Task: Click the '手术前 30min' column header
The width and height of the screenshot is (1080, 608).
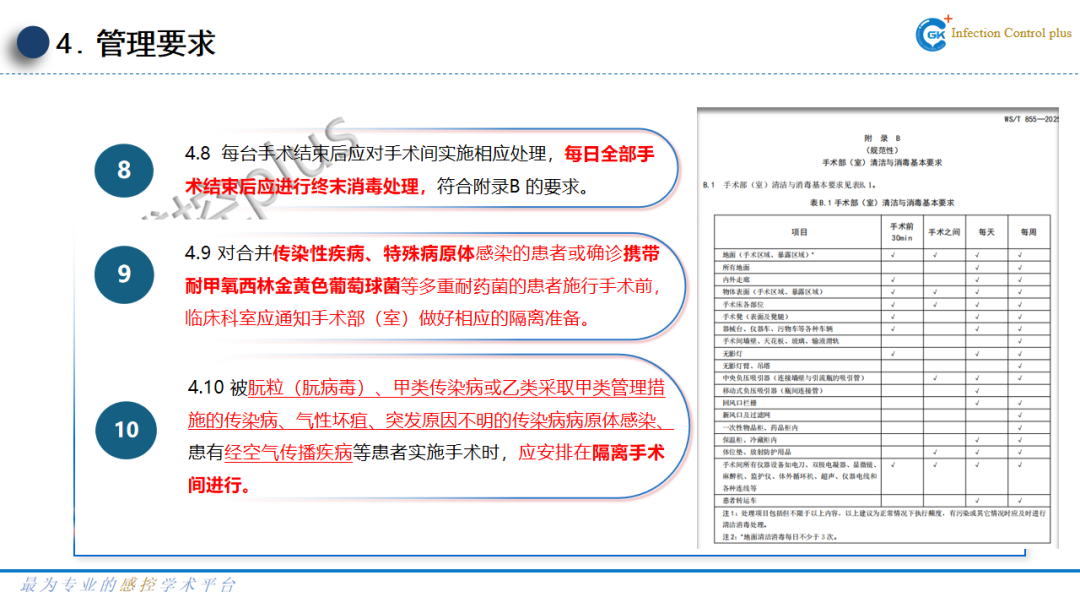Action: (x=902, y=232)
